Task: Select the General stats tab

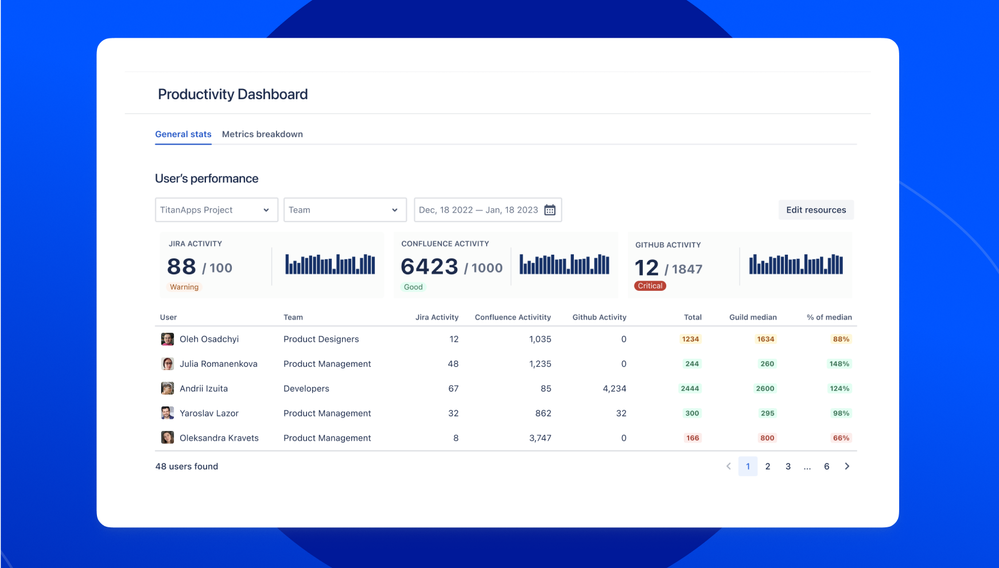Action: click(x=183, y=134)
